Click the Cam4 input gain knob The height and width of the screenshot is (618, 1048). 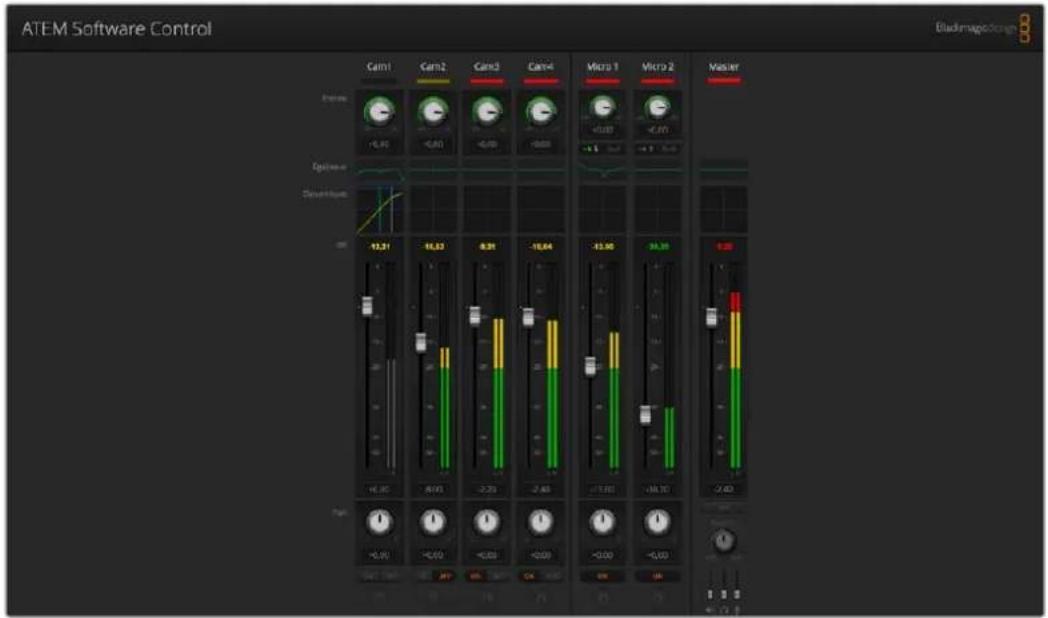pos(541,111)
